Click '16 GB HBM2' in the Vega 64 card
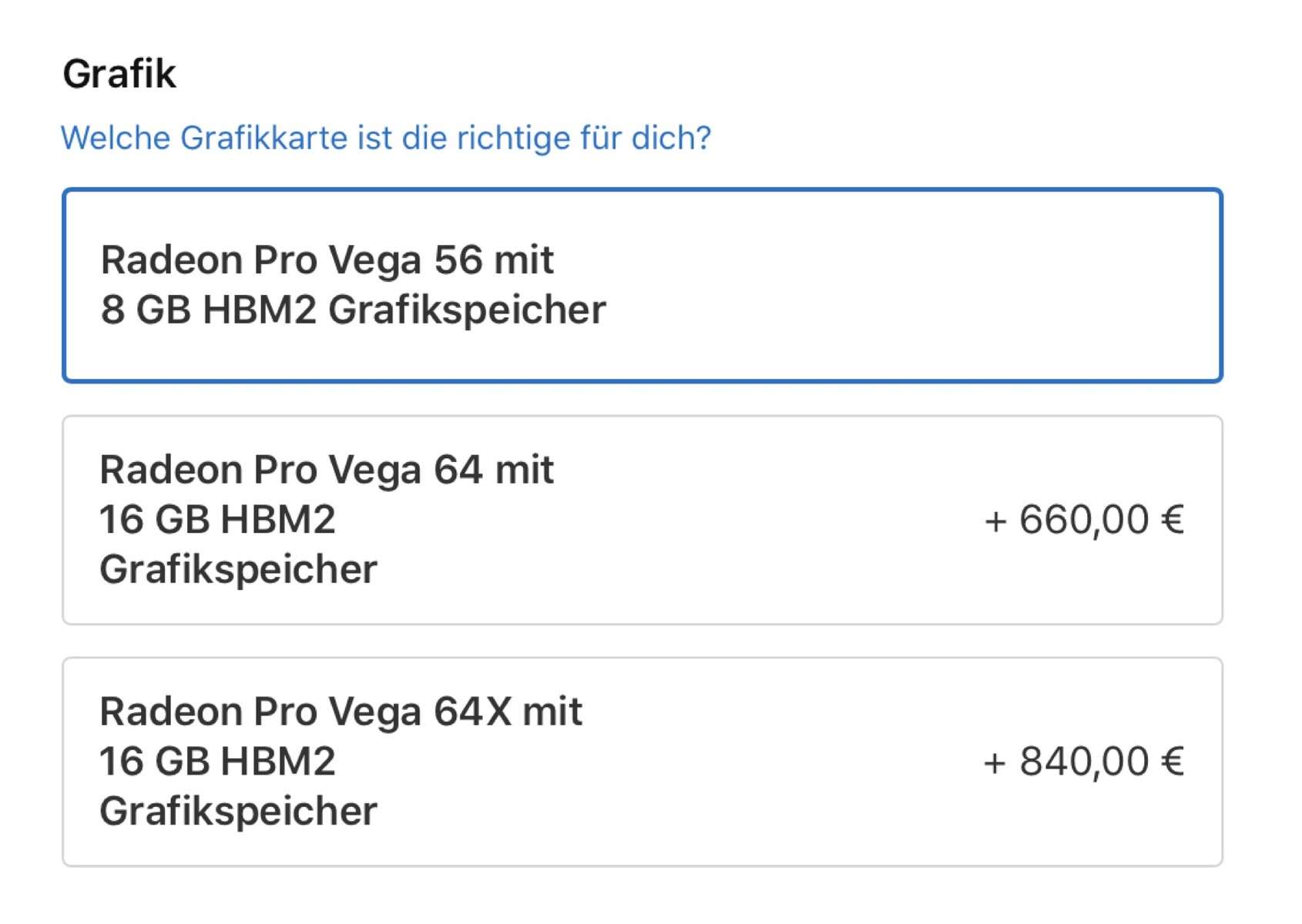 point(217,520)
